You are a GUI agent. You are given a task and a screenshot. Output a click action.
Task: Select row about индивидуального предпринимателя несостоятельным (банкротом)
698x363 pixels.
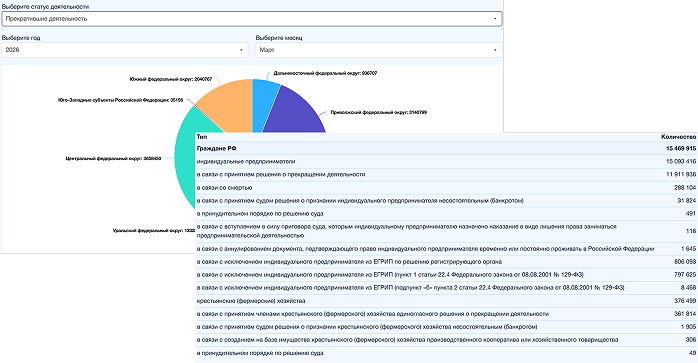[x=446, y=200]
